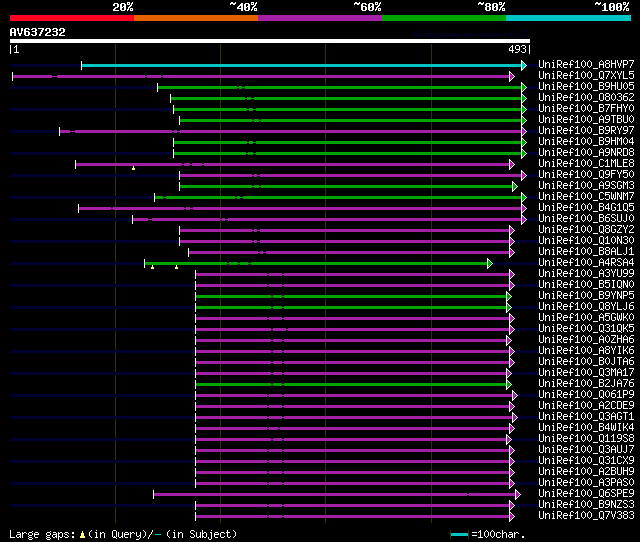Click the UniRef100_A3YU99 label
The image size is (640, 542).
coord(586,274)
